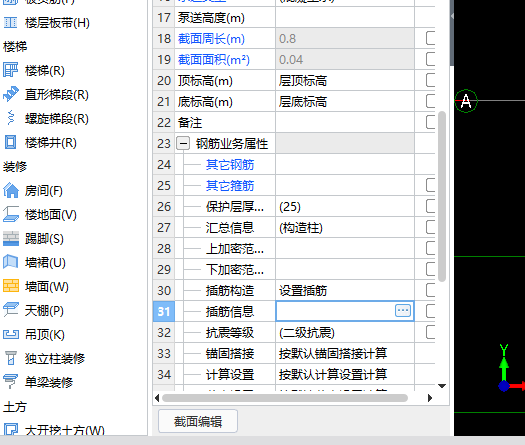This screenshot has width=525, height=445.
Task: Select the 层底标高 value cell
Action: 345,101
